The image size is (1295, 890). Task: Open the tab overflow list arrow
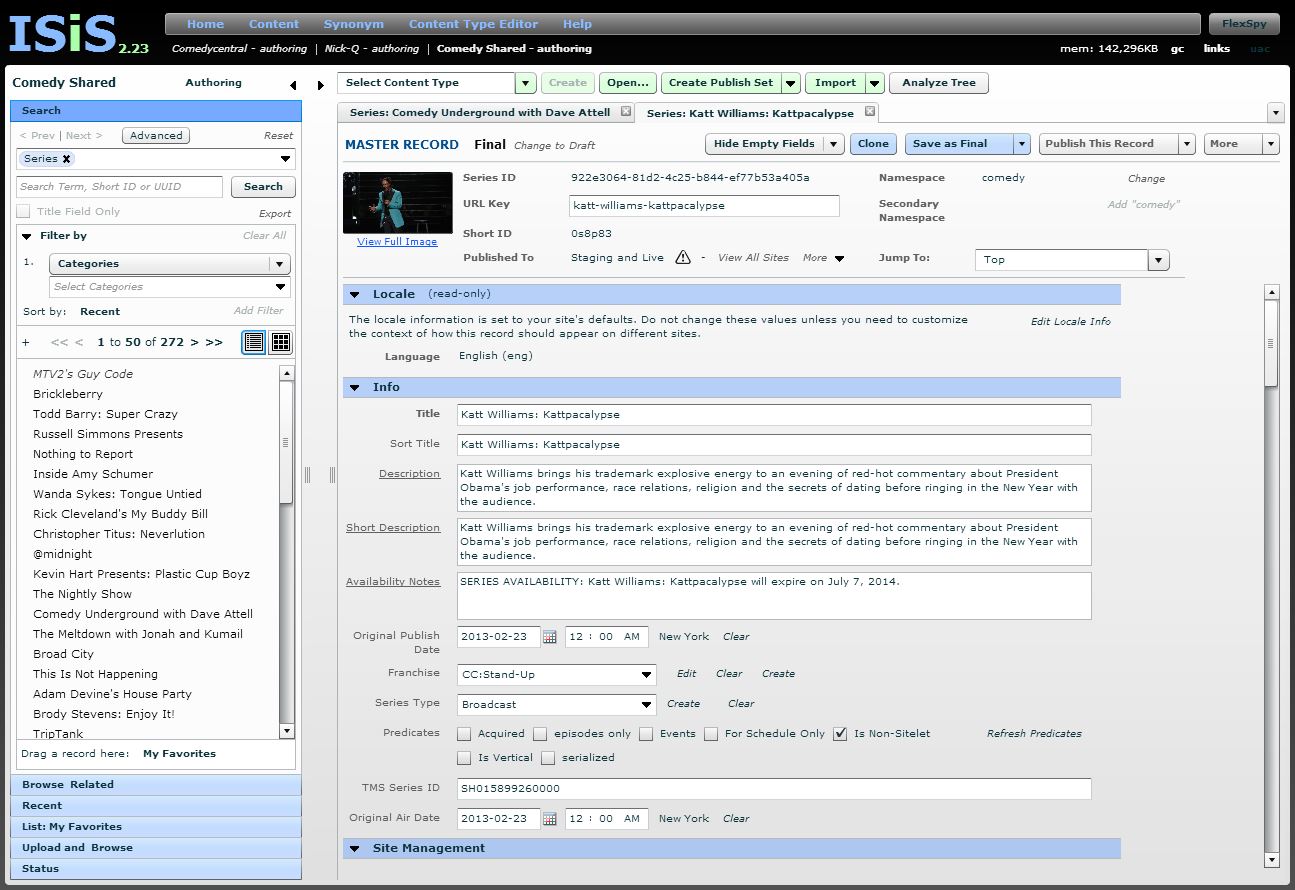tap(1275, 113)
